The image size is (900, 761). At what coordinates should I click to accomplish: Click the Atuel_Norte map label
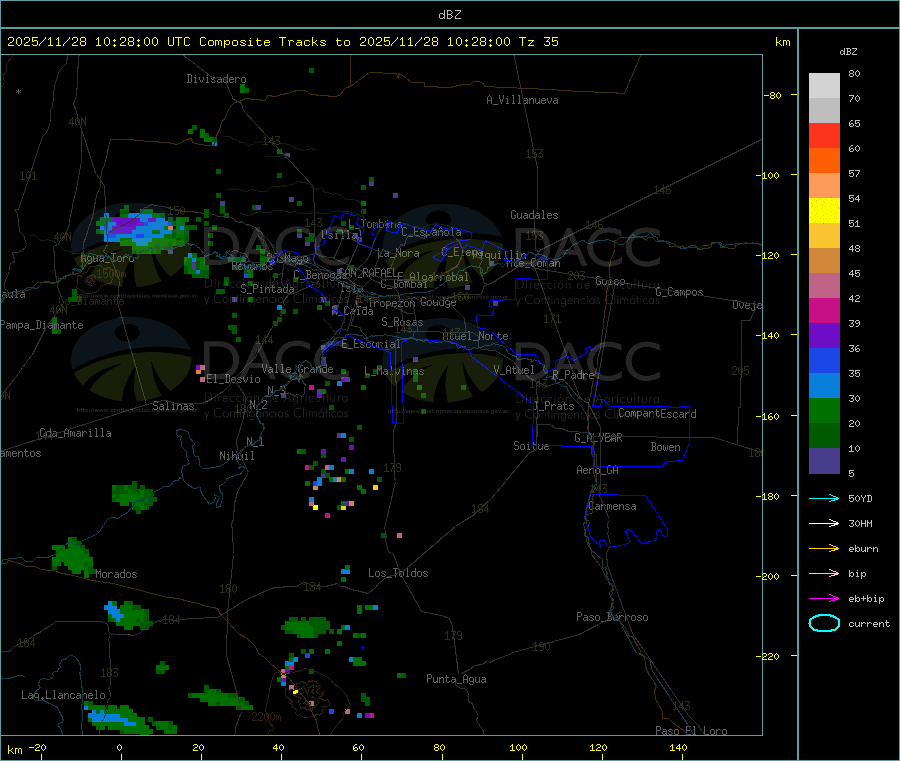(x=475, y=336)
